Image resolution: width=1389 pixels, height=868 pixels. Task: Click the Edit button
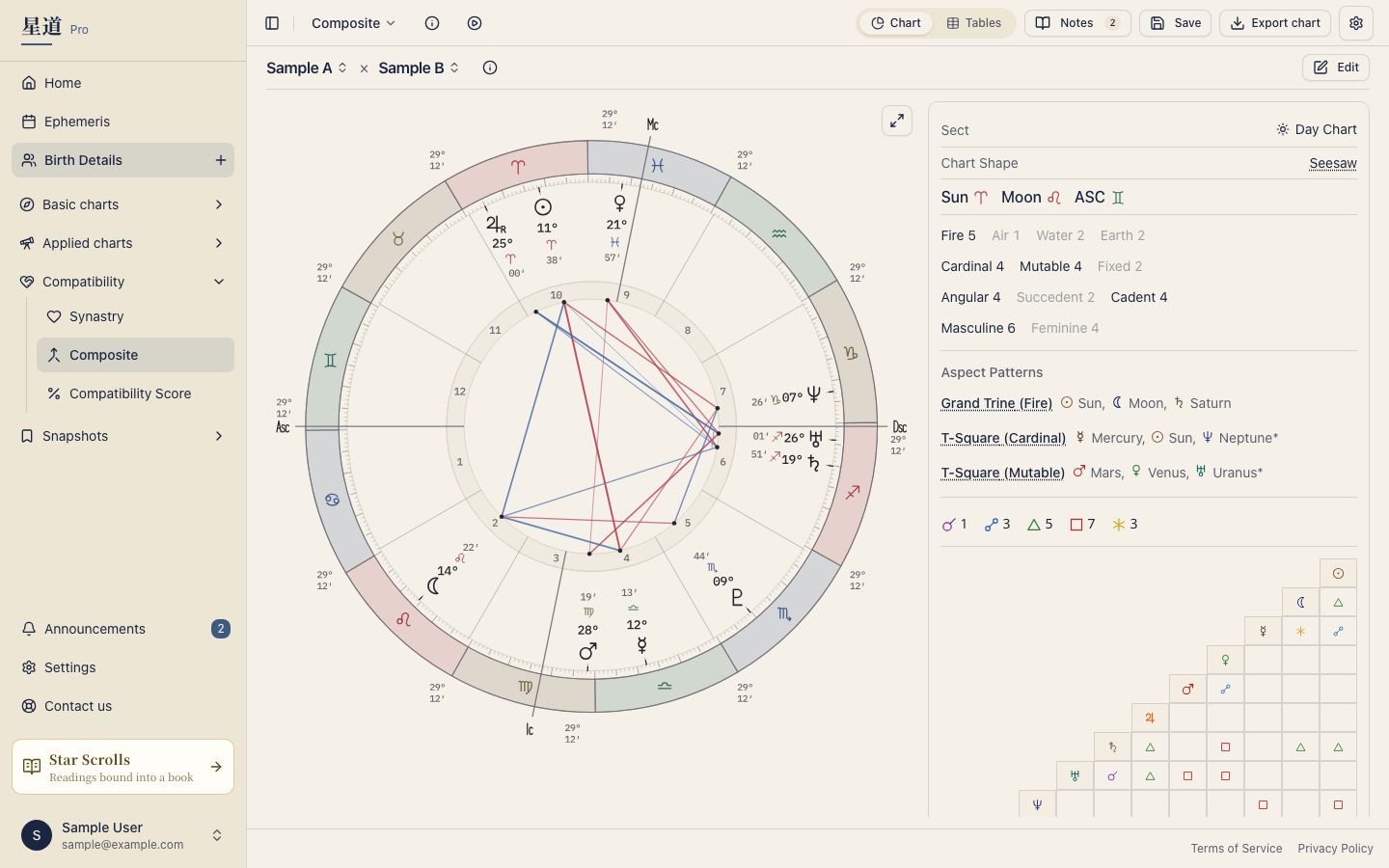click(1336, 68)
